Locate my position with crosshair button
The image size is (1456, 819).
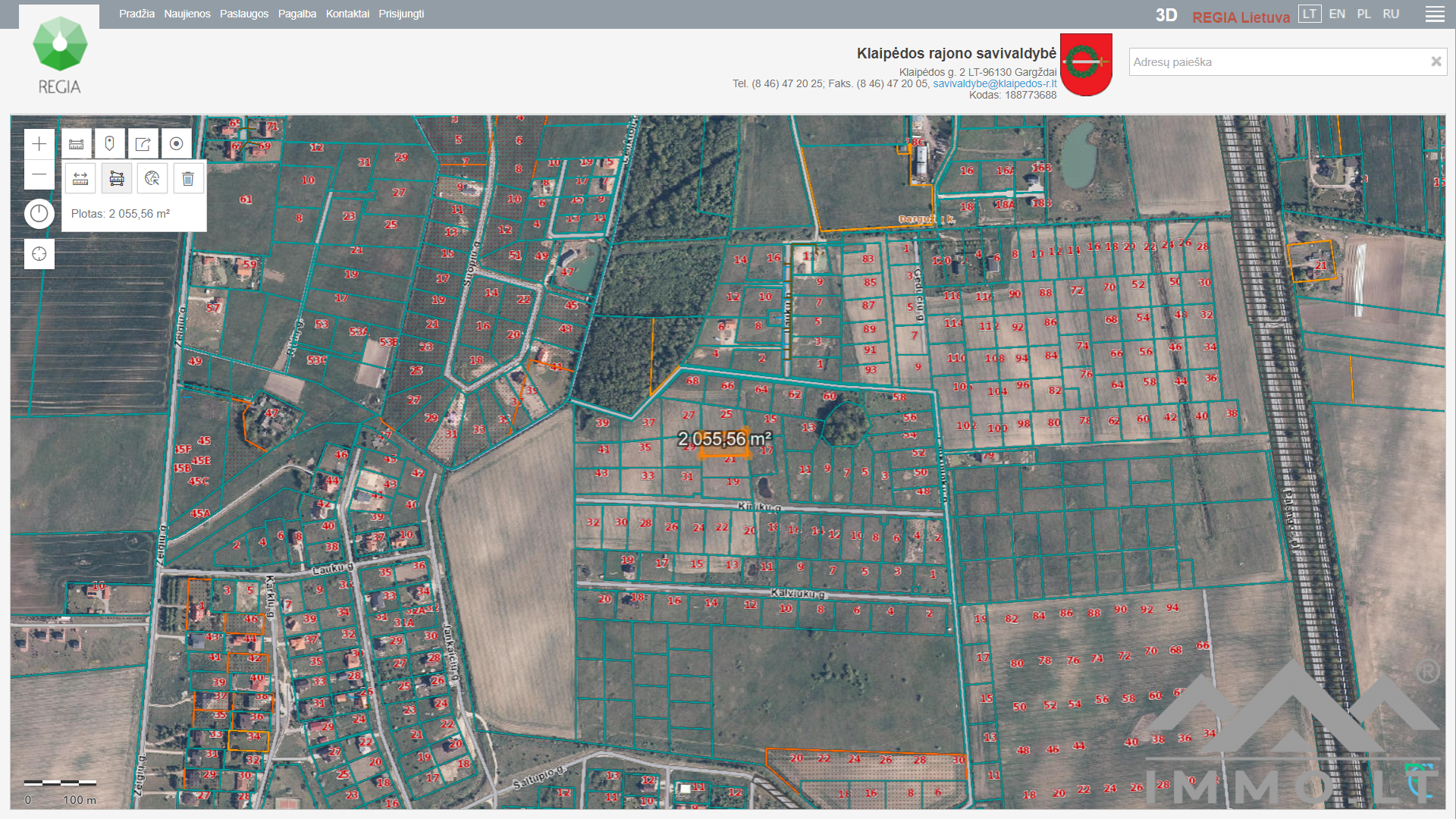pos(39,254)
